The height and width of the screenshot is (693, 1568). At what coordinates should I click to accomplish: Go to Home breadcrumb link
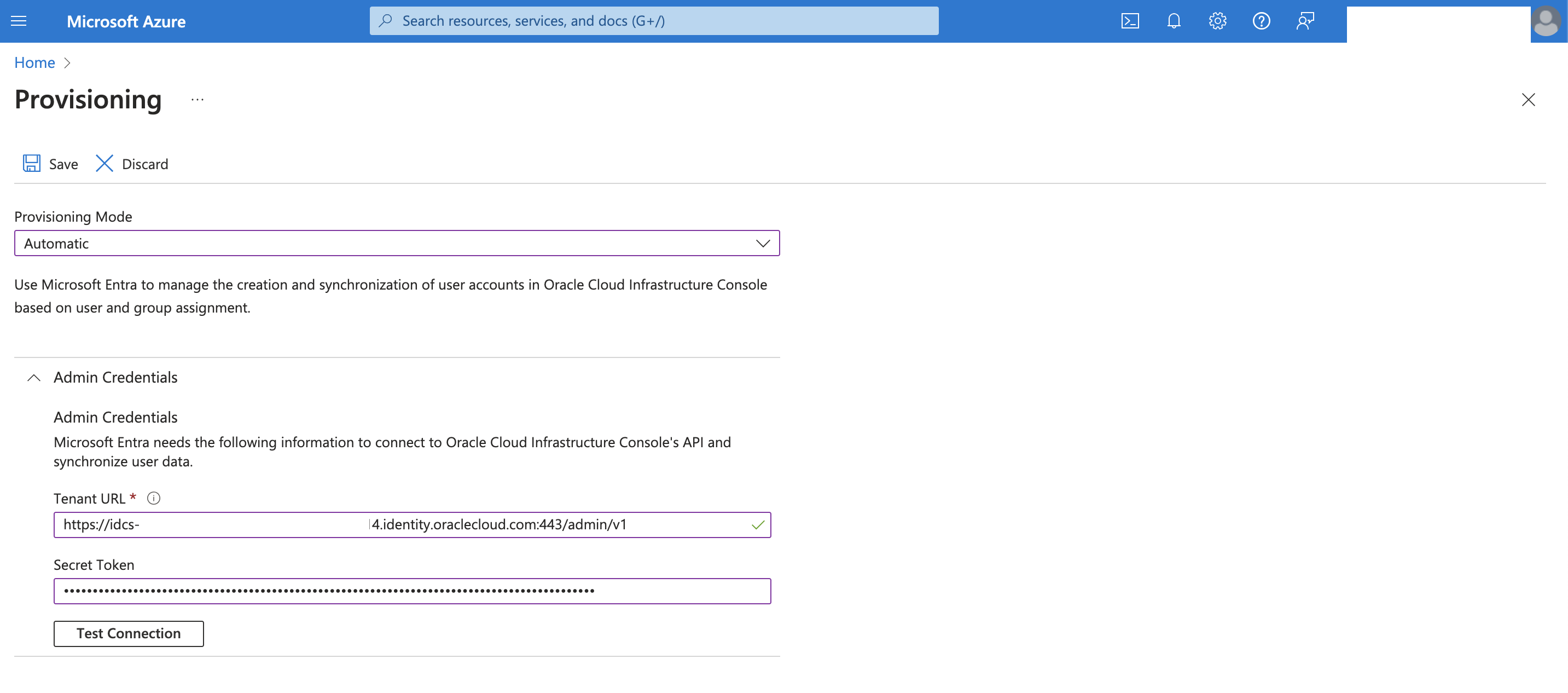(x=34, y=63)
